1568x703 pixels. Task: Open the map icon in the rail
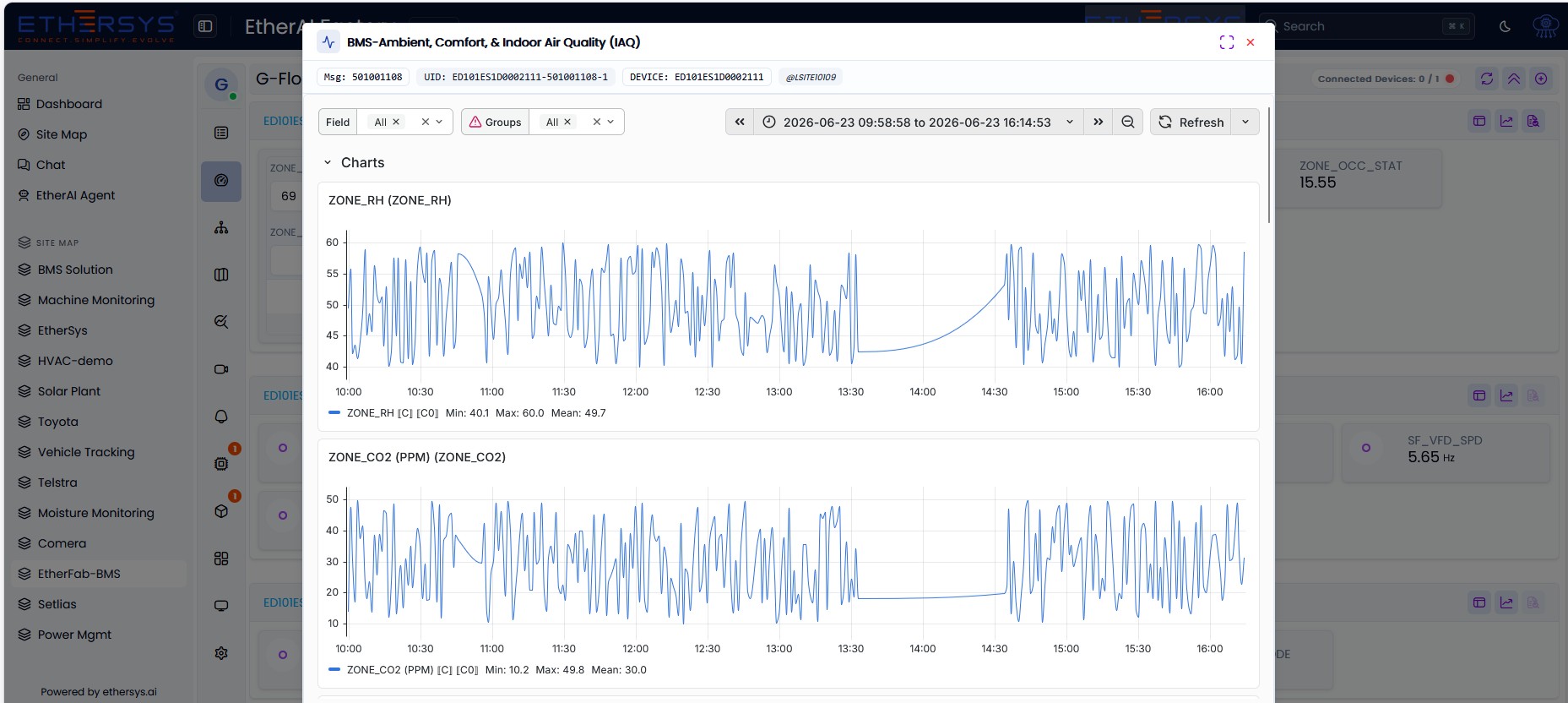[x=221, y=275]
